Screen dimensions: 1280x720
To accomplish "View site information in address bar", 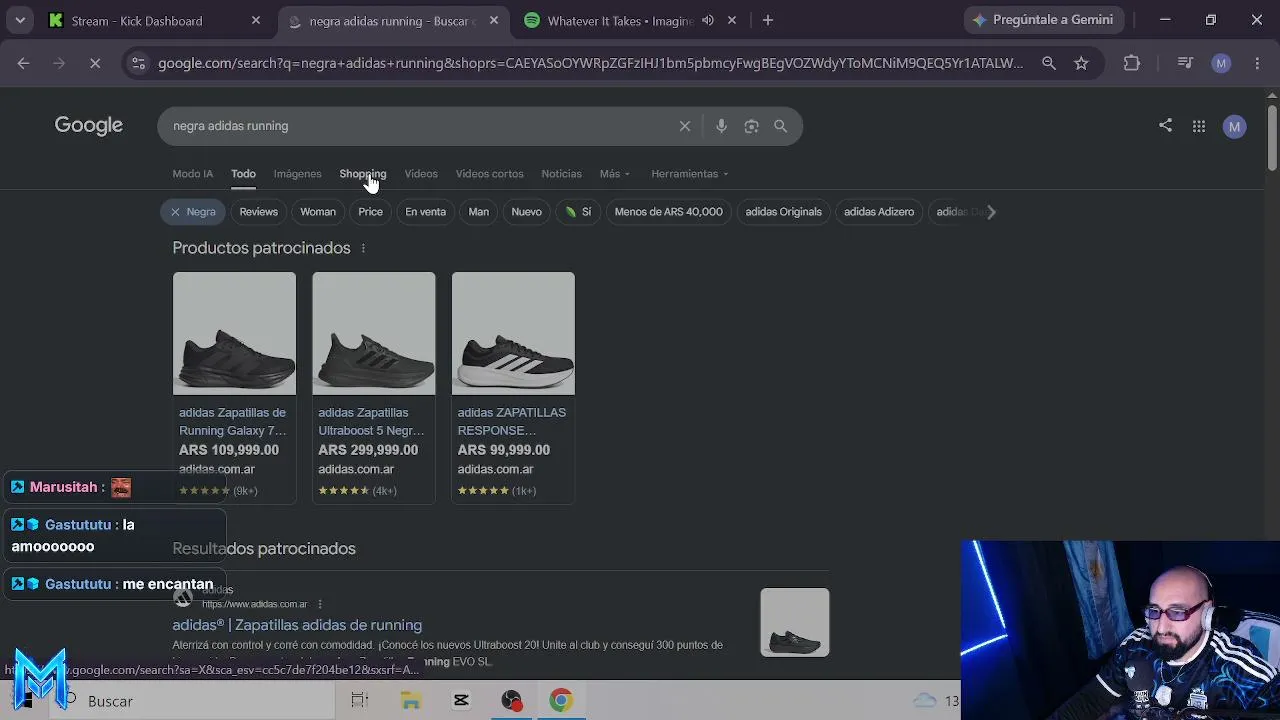I will click(138, 63).
